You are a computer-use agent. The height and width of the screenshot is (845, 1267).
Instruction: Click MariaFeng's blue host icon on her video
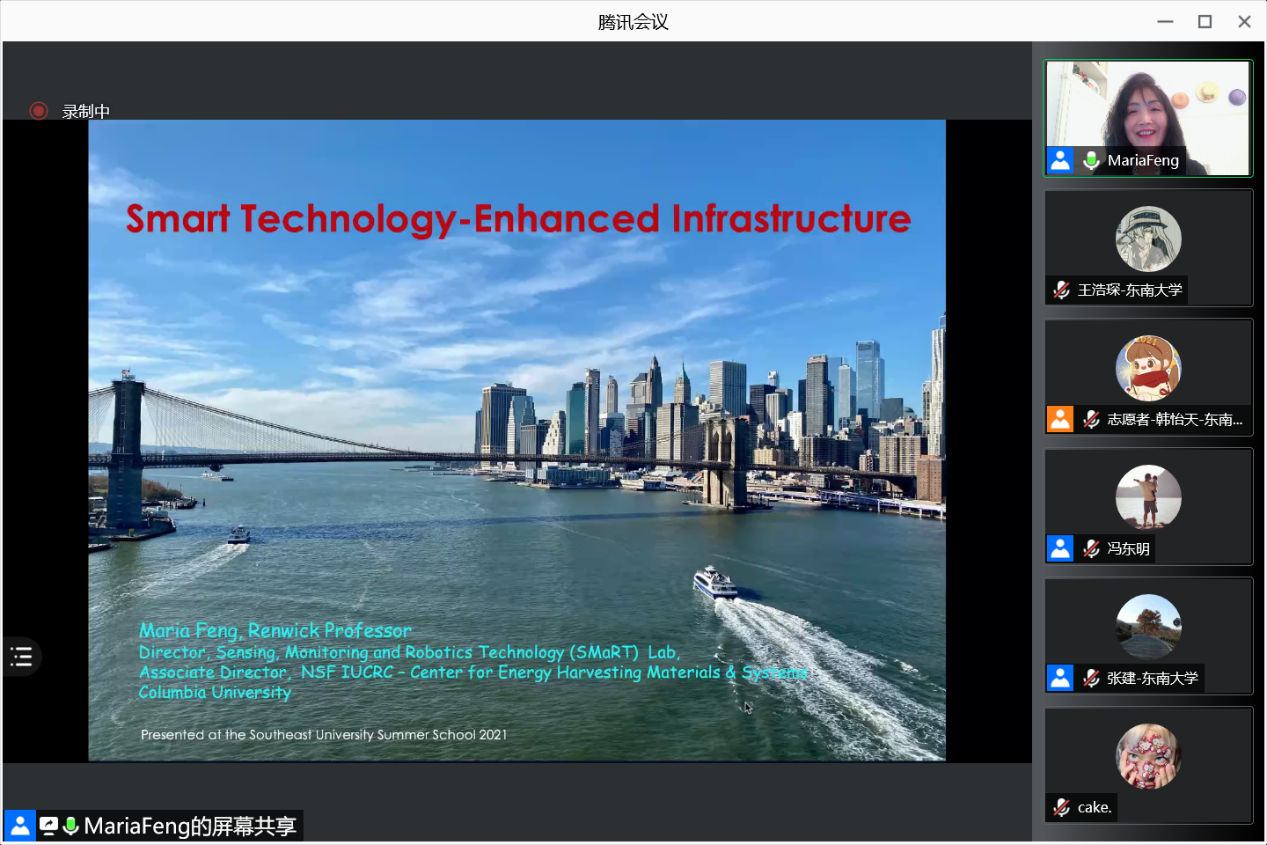(1060, 160)
